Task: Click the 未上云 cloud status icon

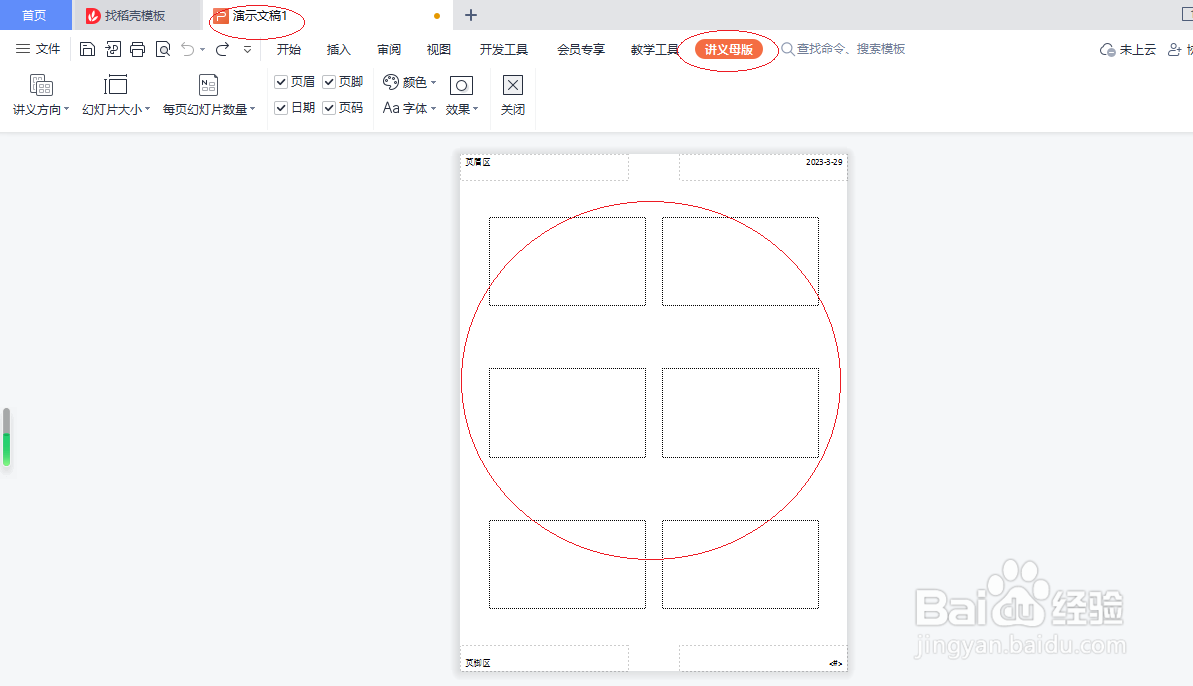Action: pos(1107,50)
